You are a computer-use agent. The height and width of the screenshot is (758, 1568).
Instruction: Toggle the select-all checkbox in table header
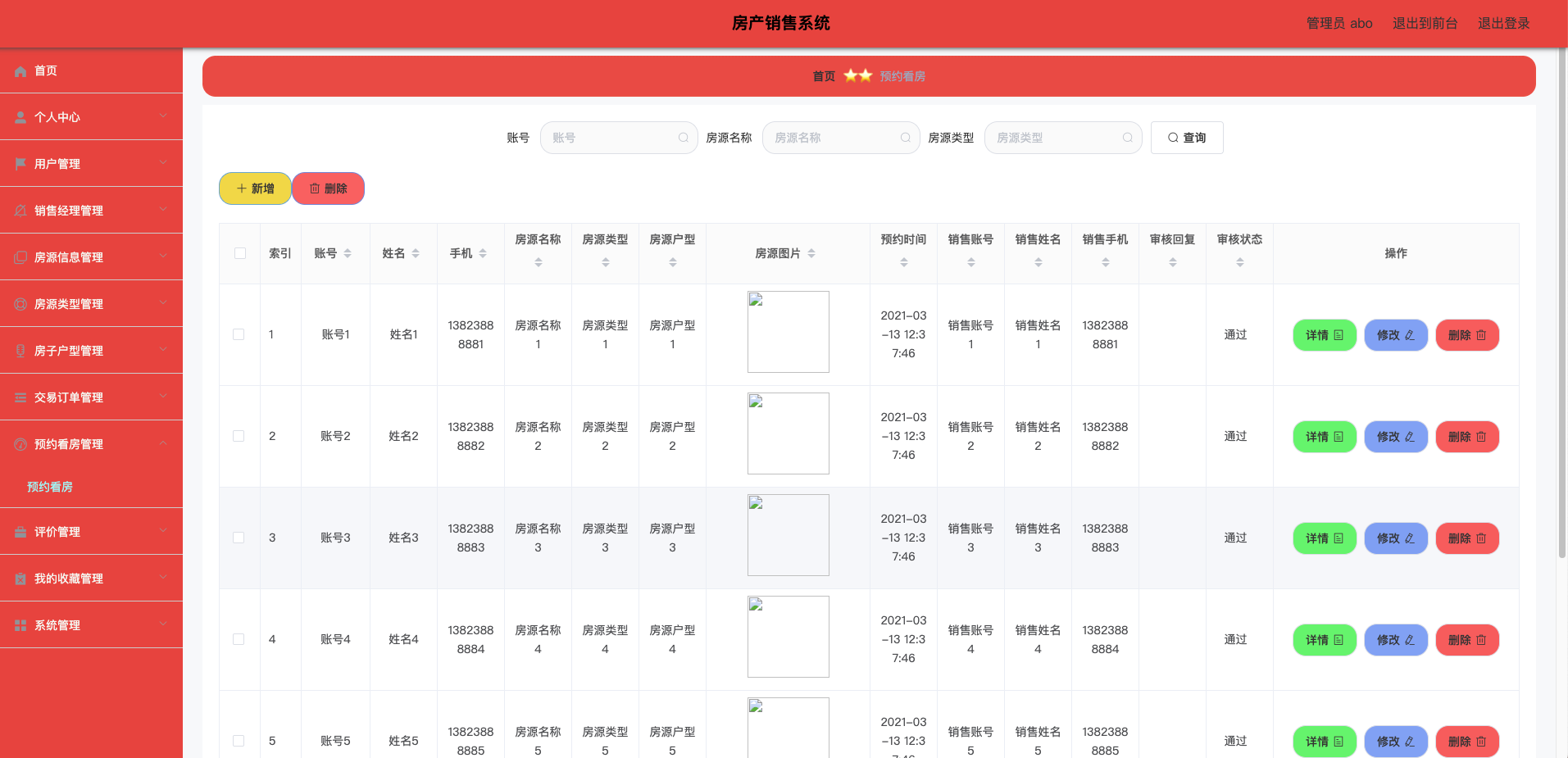240,253
